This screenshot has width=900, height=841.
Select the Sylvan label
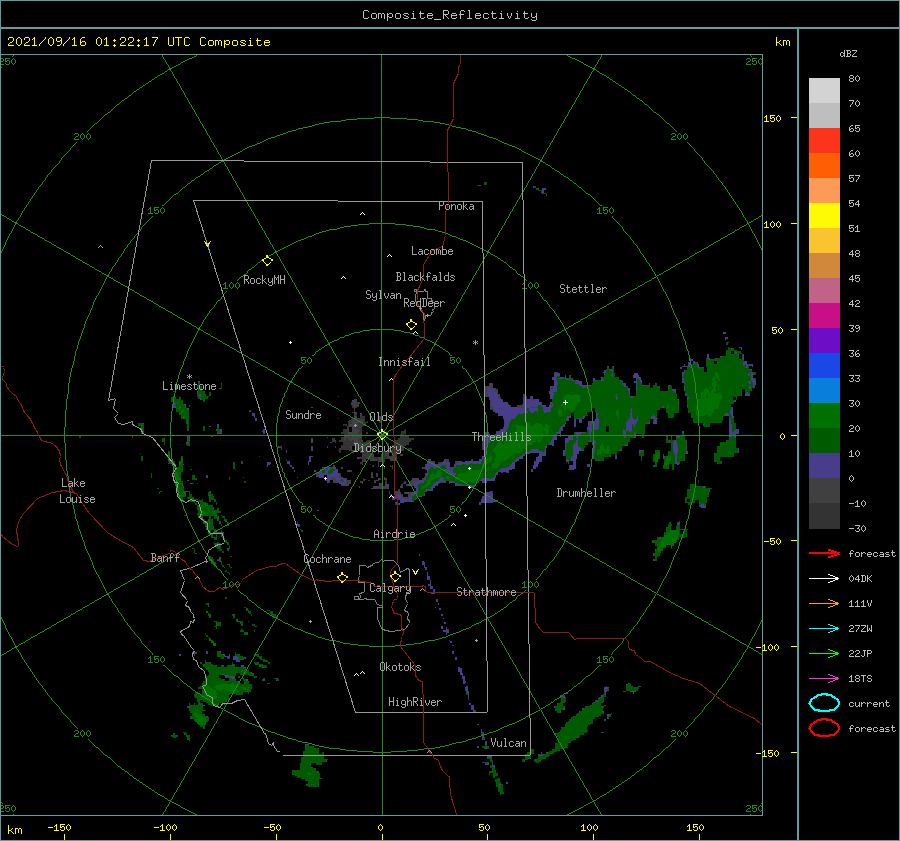click(383, 295)
